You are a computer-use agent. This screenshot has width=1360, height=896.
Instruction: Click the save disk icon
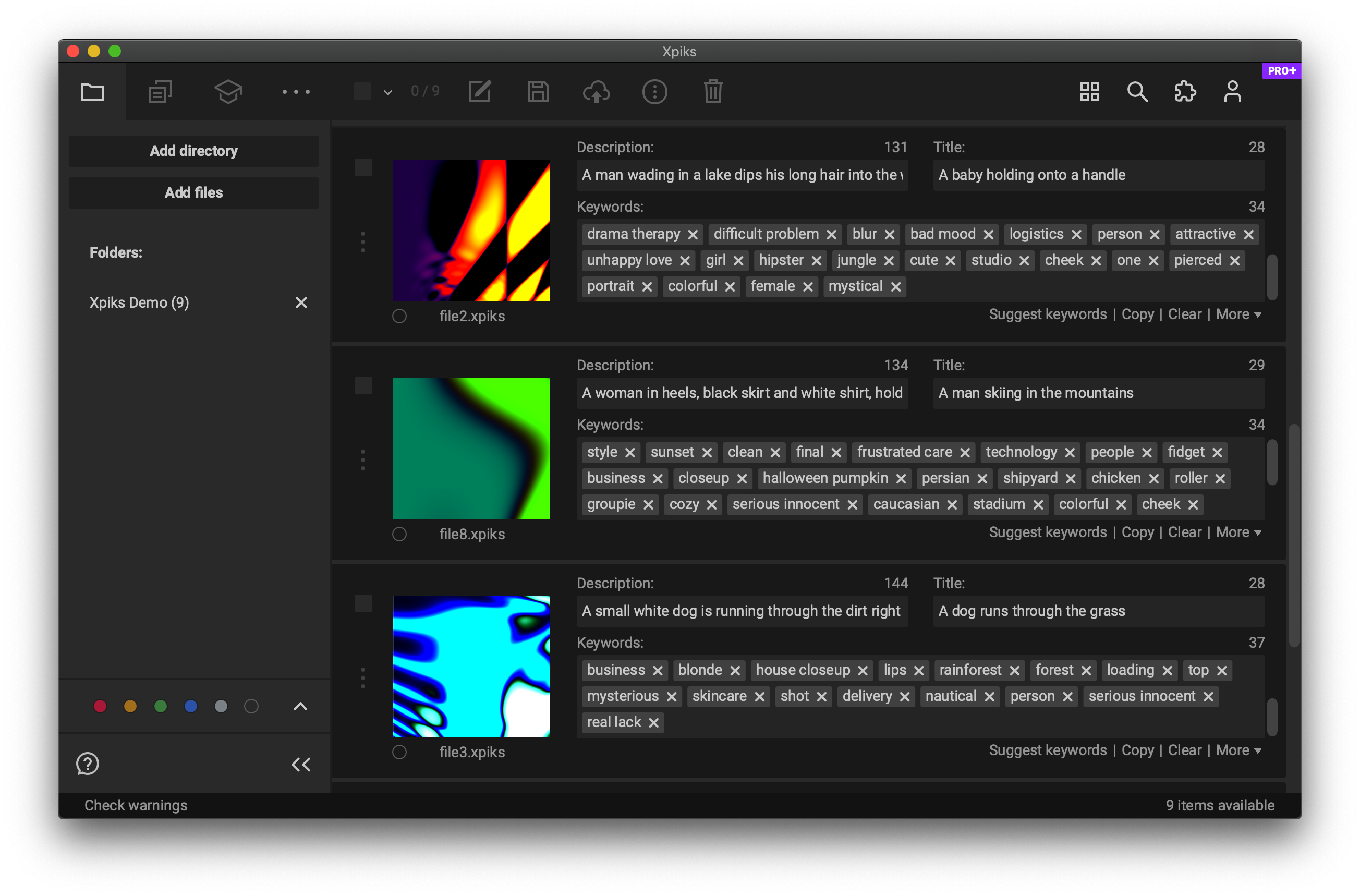click(x=538, y=91)
